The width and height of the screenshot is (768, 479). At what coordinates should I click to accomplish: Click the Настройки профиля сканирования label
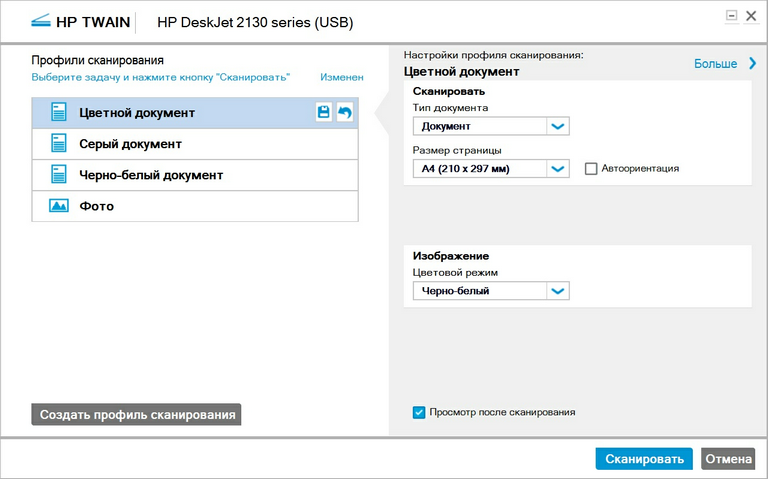pos(494,55)
